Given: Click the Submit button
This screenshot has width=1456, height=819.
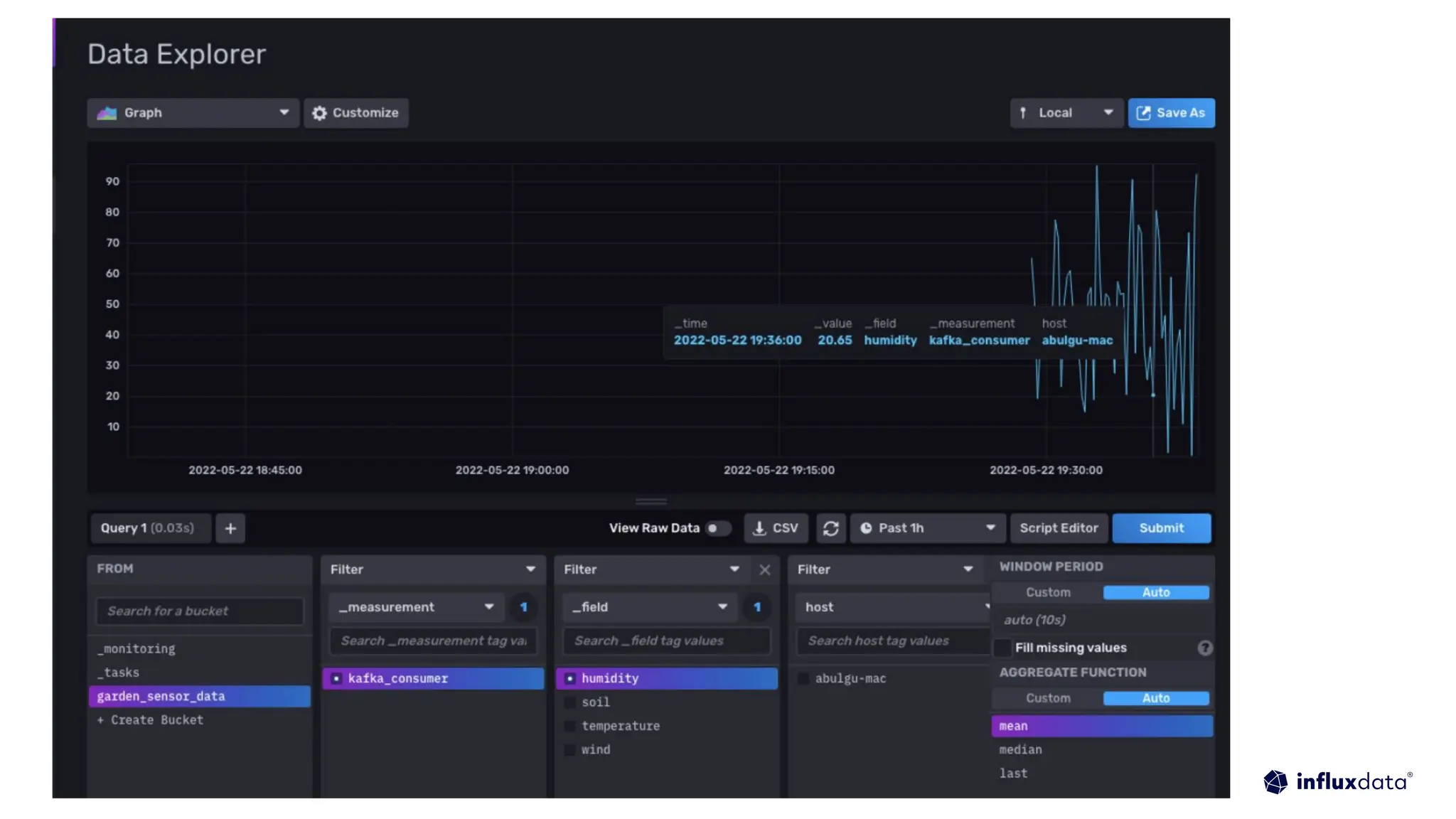Looking at the screenshot, I should (x=1161, y=528).
